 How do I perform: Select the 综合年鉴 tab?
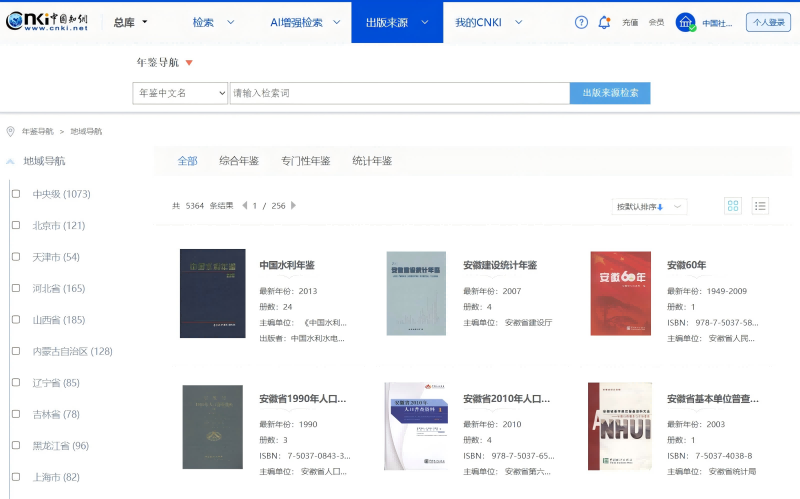(239, 161)
